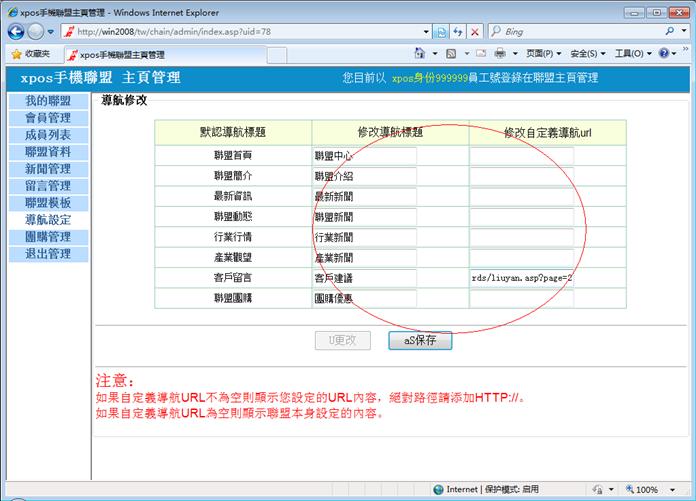Open the 頁面(P) dropdown menu
The image size is (696, 501).
[543, 54]
